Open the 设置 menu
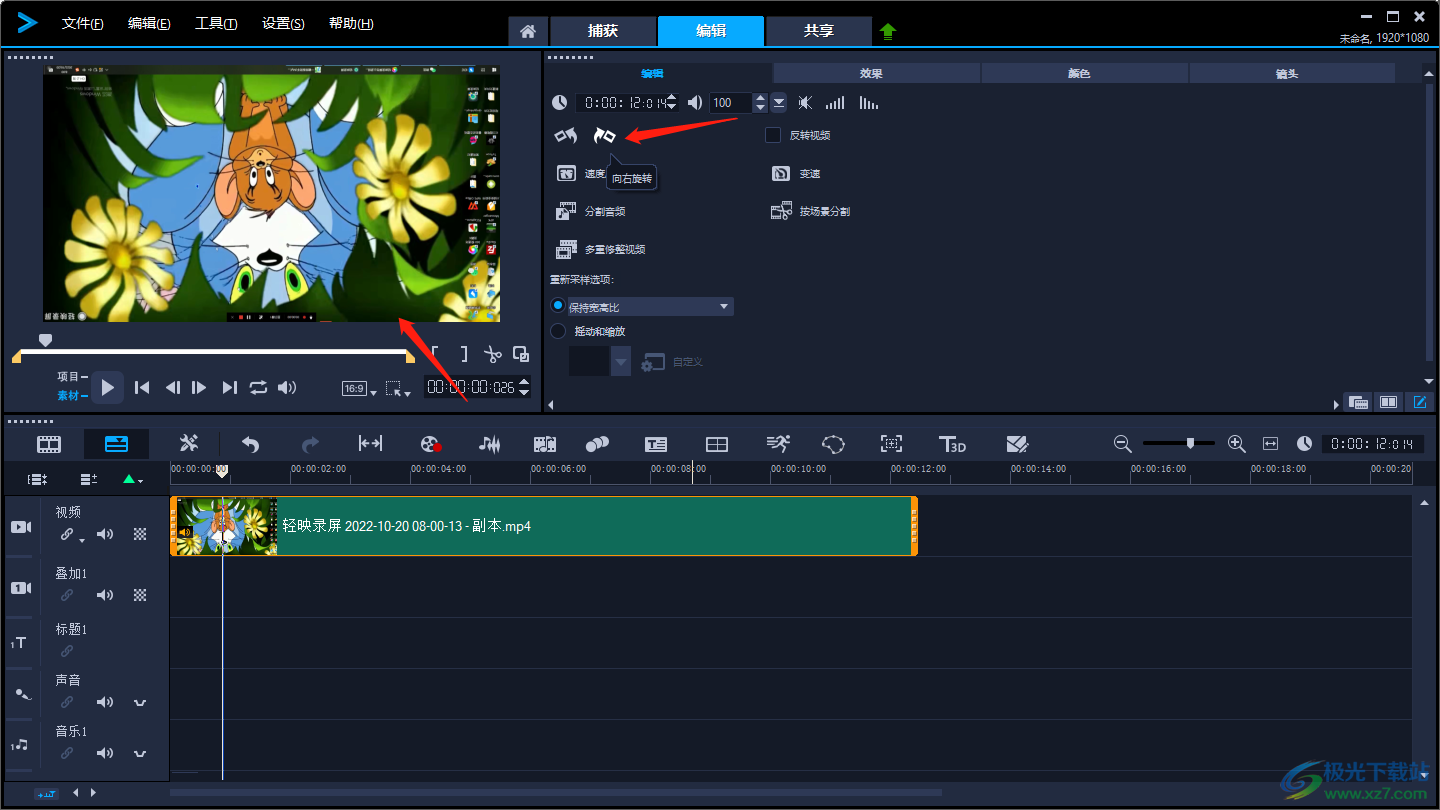This screenshot has width=1440, height=810. coord(283,23)
